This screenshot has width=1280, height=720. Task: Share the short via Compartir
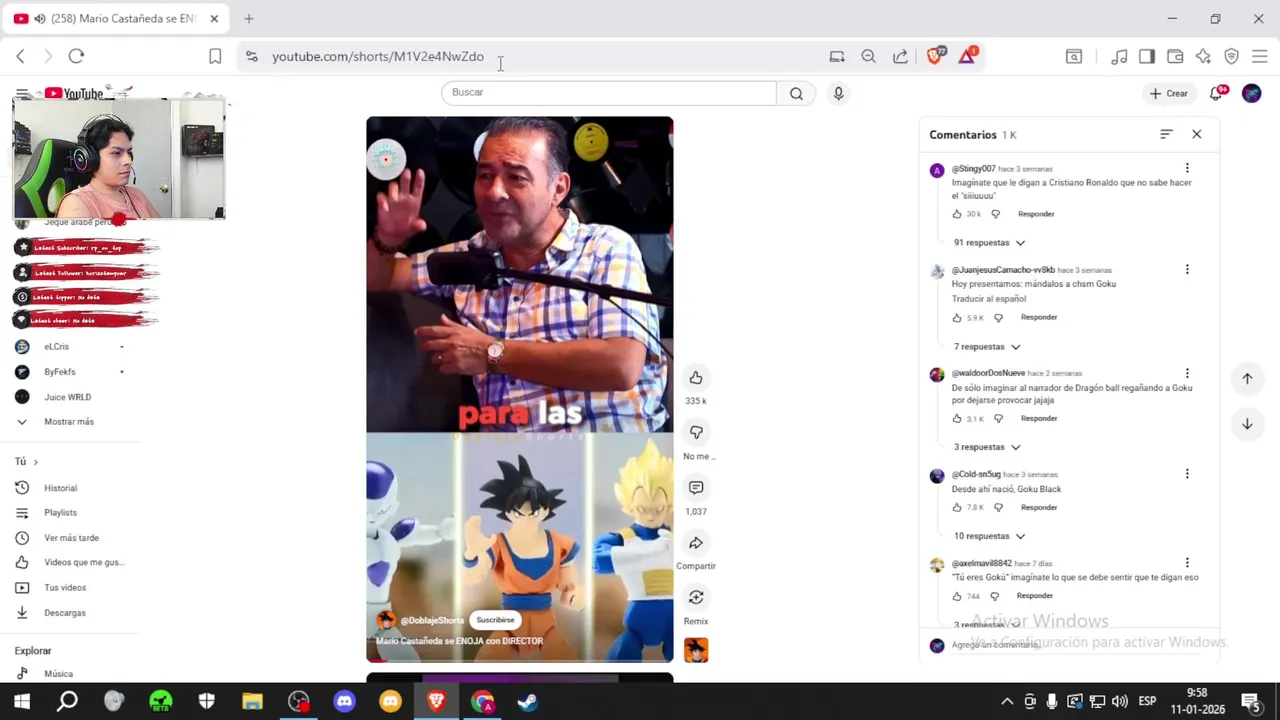click(696, 543)
